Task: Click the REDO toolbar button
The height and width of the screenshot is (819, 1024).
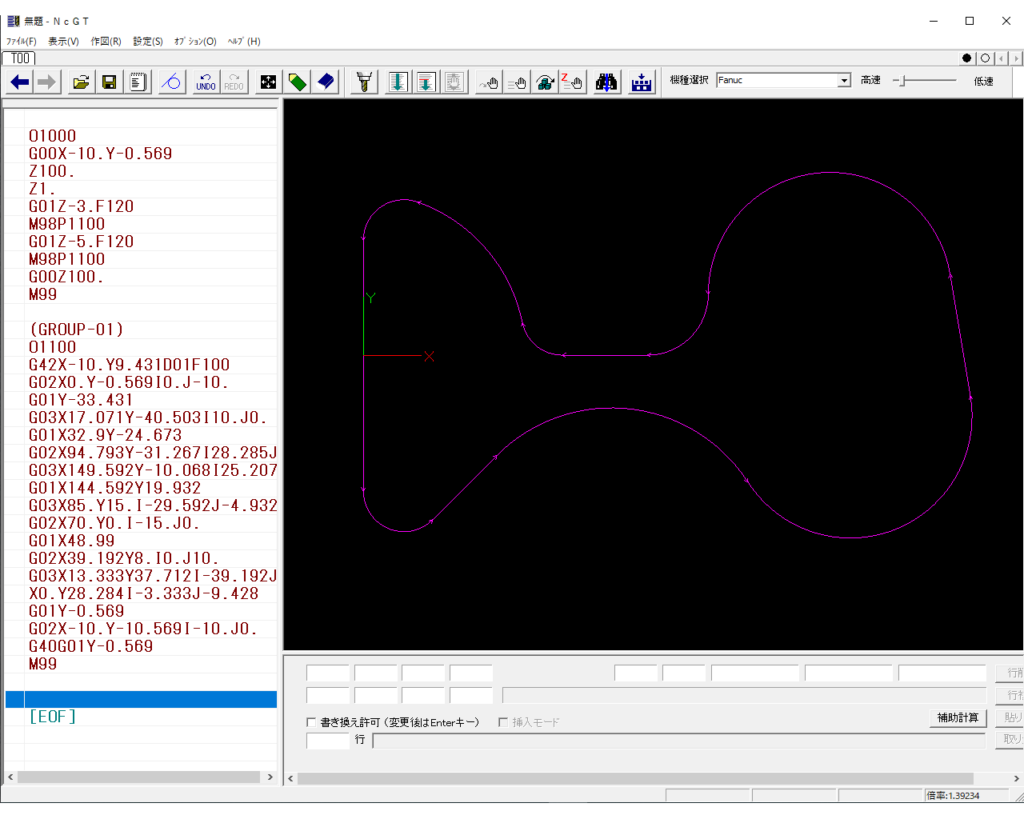Action: coord(234,82)
